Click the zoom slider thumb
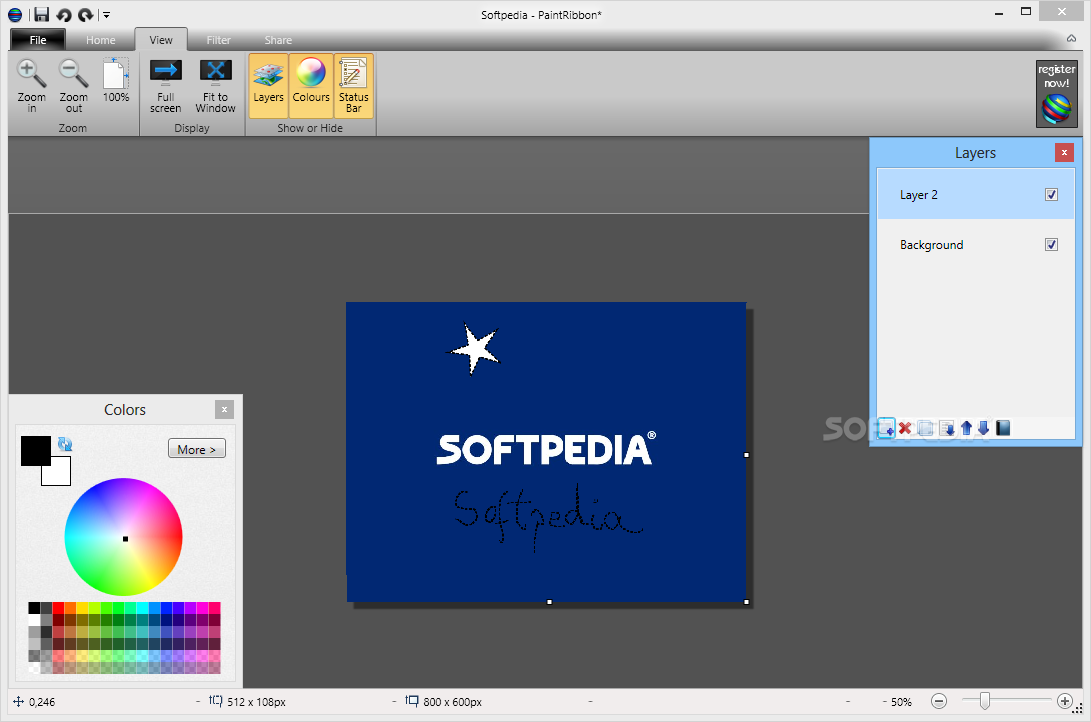1091x722 pixels. 985,701
